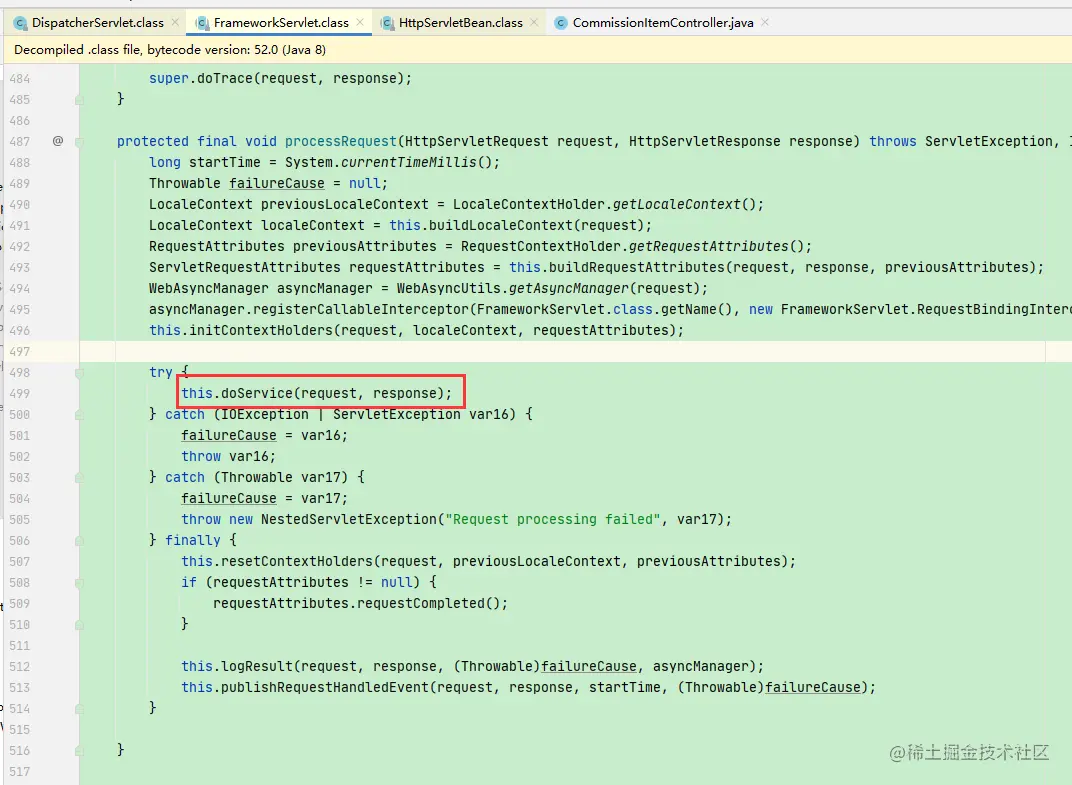Collapse the if block at line 508

(x=79, y=583)
